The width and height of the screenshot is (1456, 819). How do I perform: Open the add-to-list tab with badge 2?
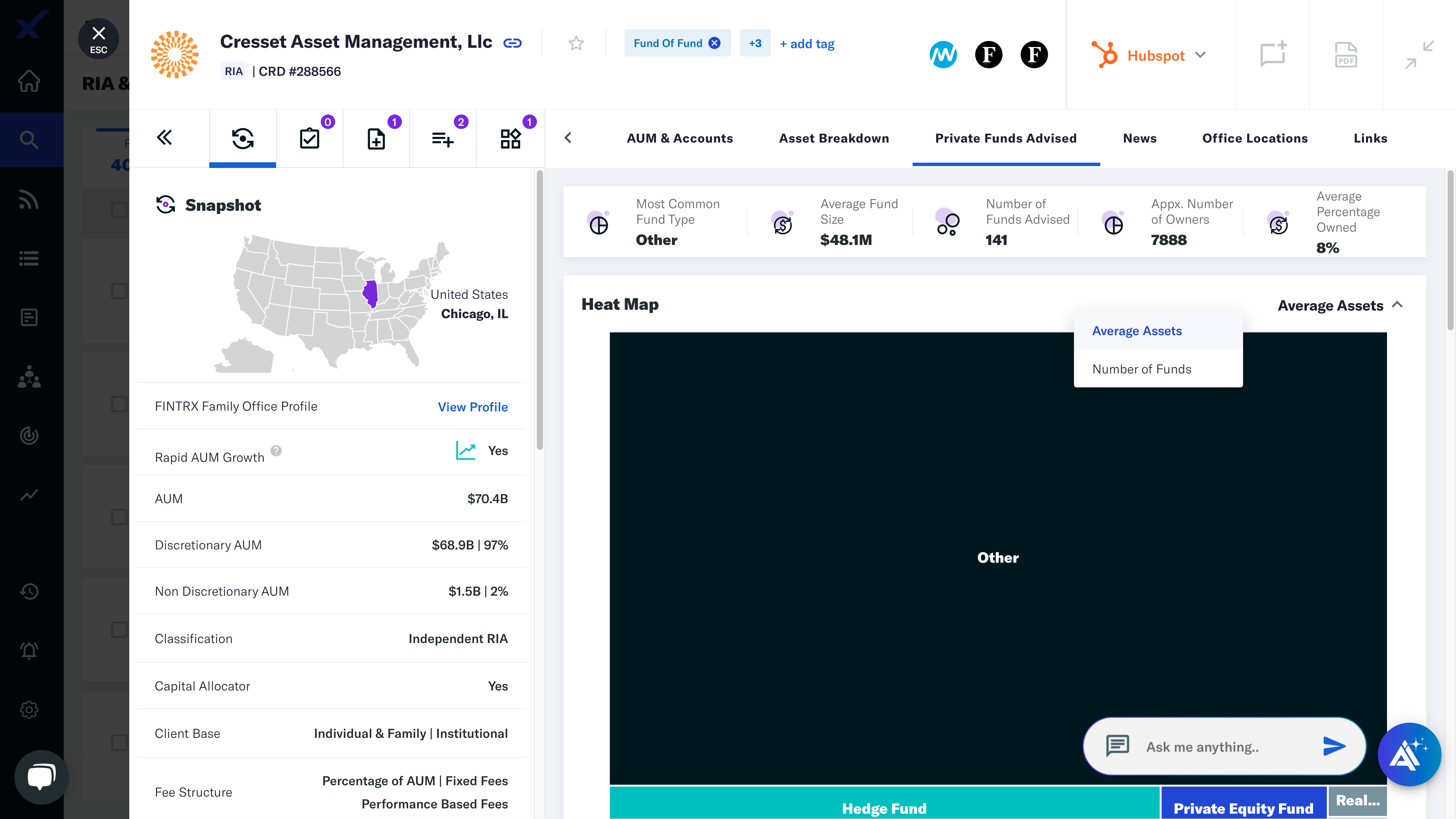[442, 138]
